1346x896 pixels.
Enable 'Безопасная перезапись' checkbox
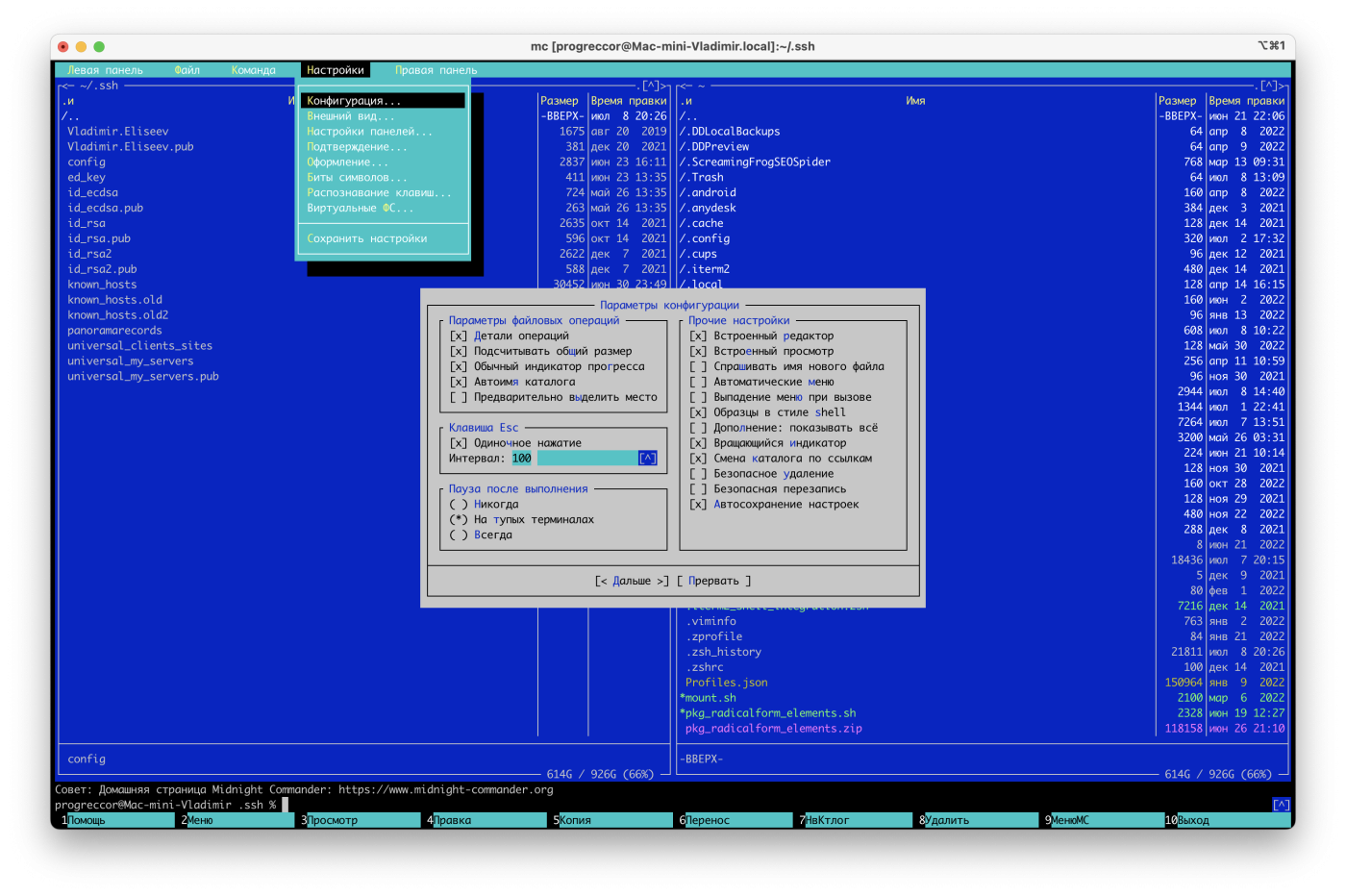pyautogui.click(x=698, y=489)
